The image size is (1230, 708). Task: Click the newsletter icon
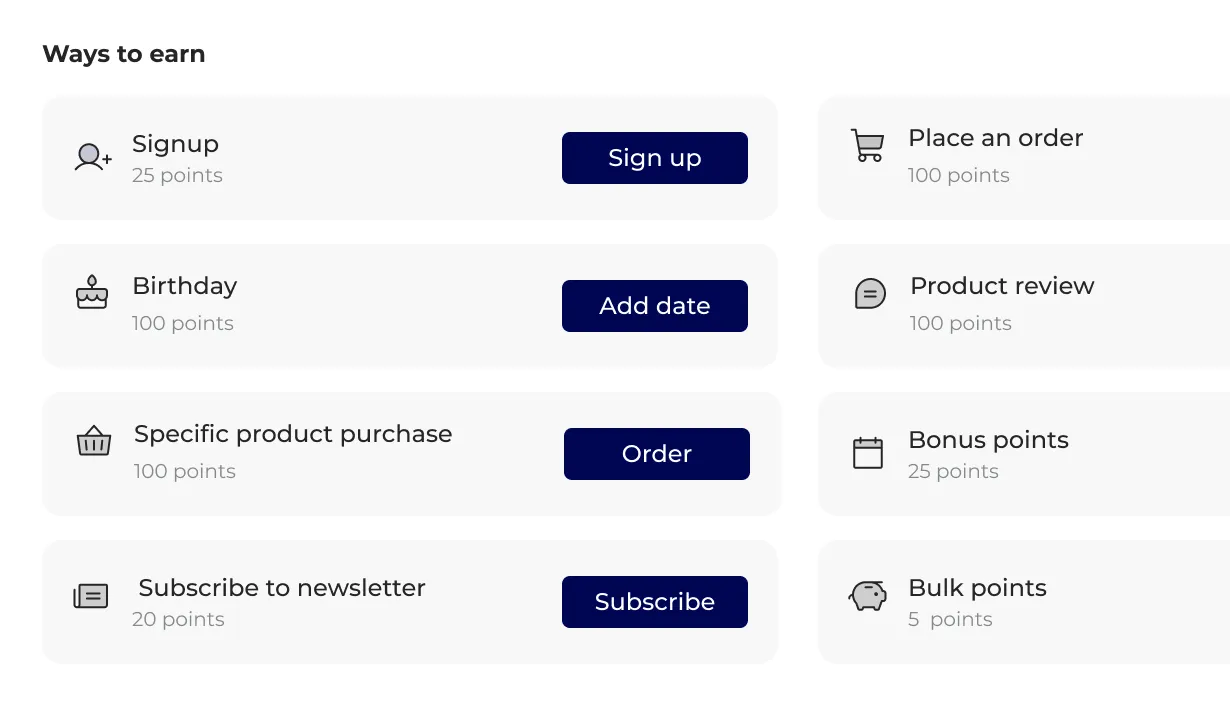(x=91, y=594)
